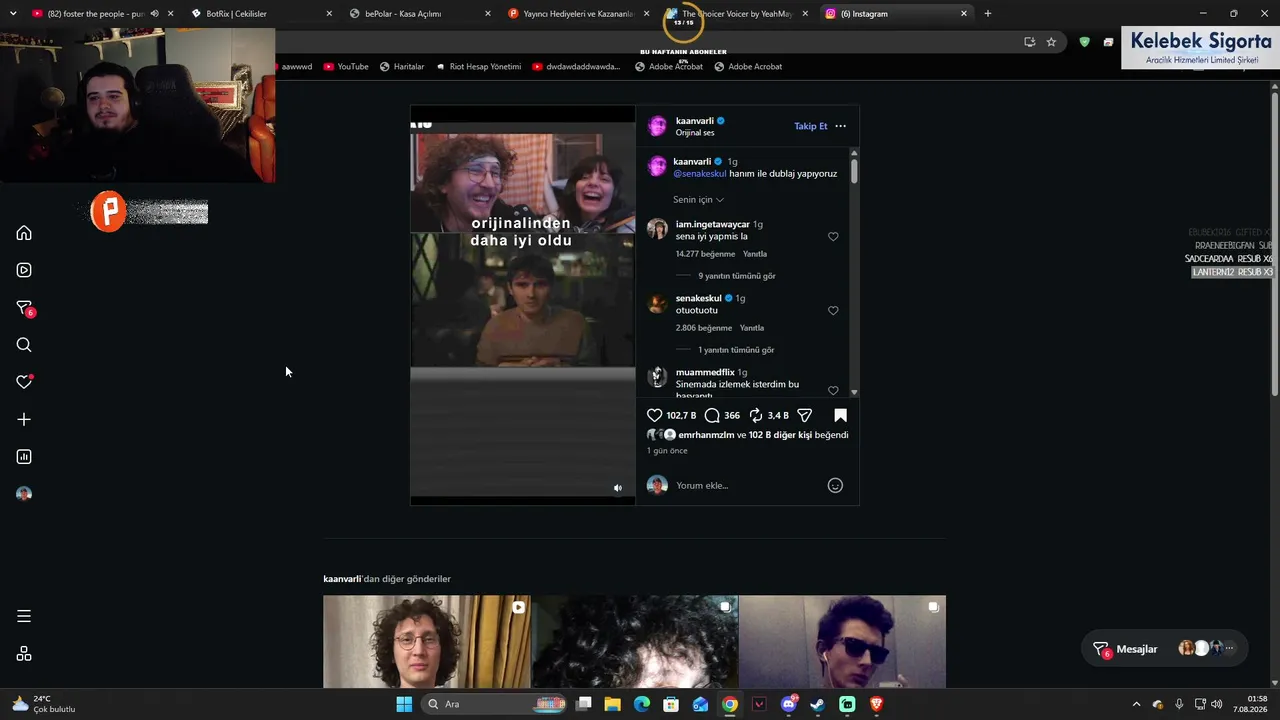Screen dimensions: 1280x720
Task: Click the 'Yorum ekle...' comment field
Action: tap(748, 485)
